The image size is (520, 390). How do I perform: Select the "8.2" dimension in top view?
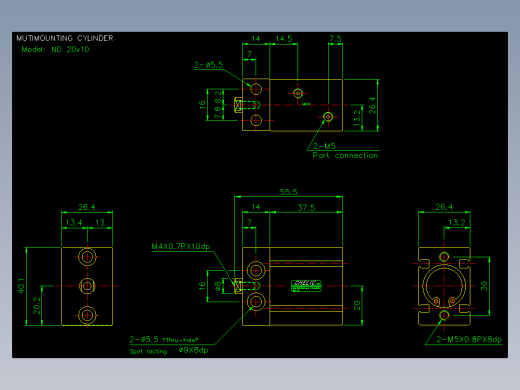[218, 97]
